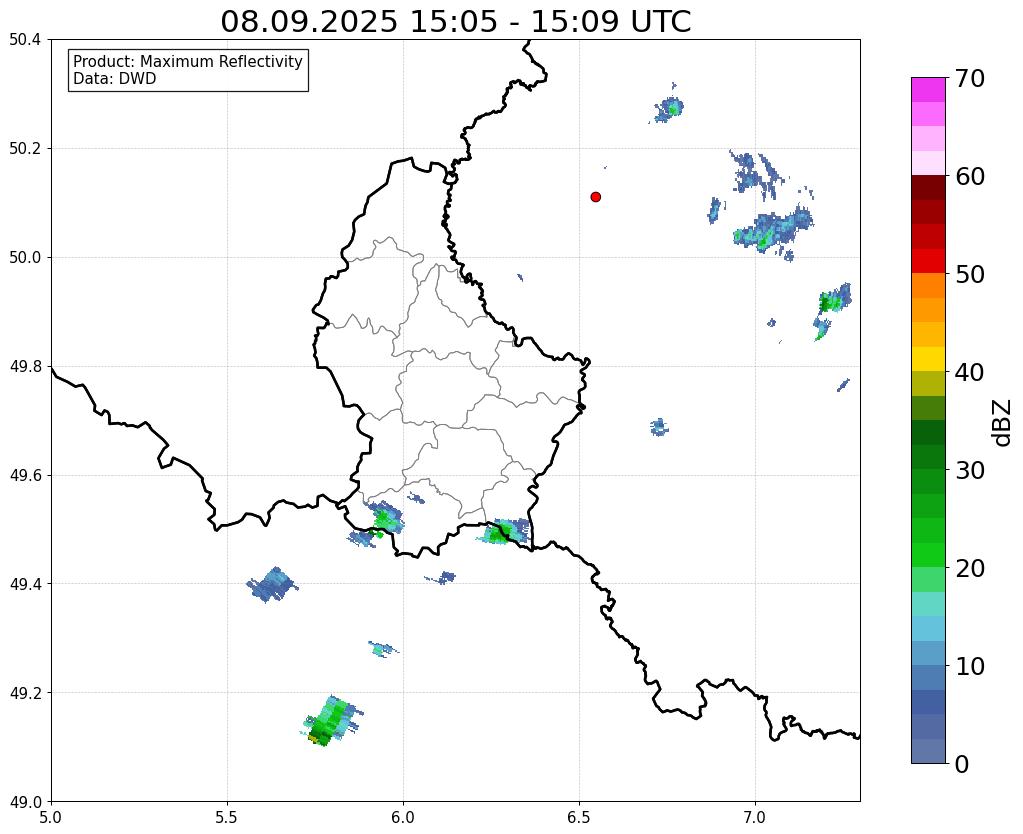Click the colorbar tick label 20
The height and width of the screenshot is (834, 1023).
point(970,568)
